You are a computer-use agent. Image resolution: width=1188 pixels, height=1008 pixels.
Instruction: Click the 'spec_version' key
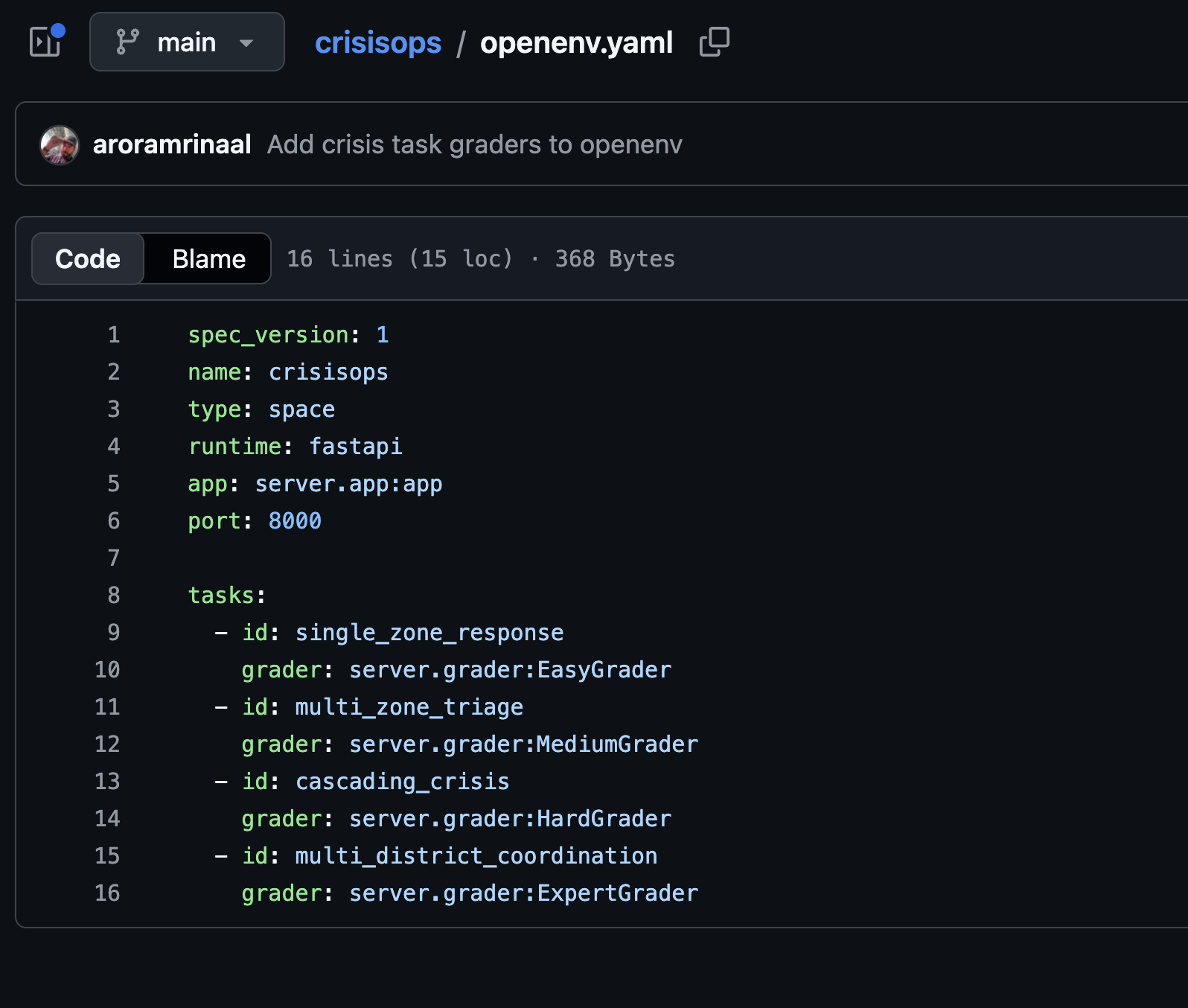[268, 335]
